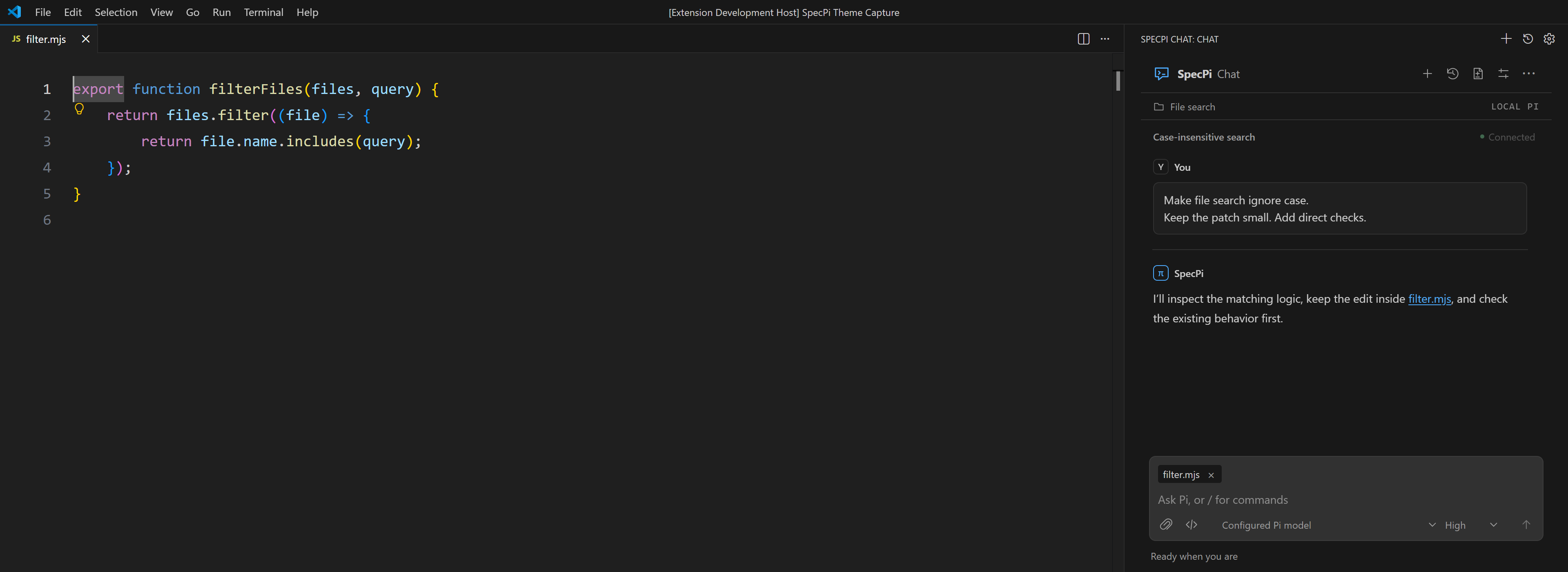
Task: Click the code snippet brackets icon
Action: (1191, 525)
